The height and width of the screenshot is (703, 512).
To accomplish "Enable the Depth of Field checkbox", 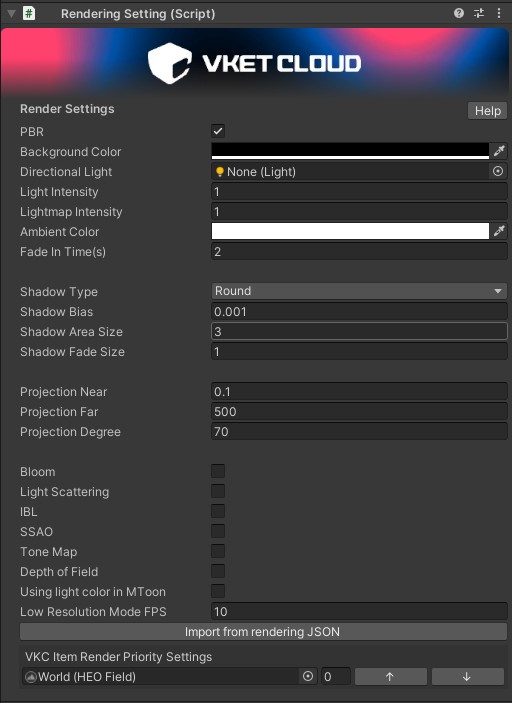I will tap(218, 571).
